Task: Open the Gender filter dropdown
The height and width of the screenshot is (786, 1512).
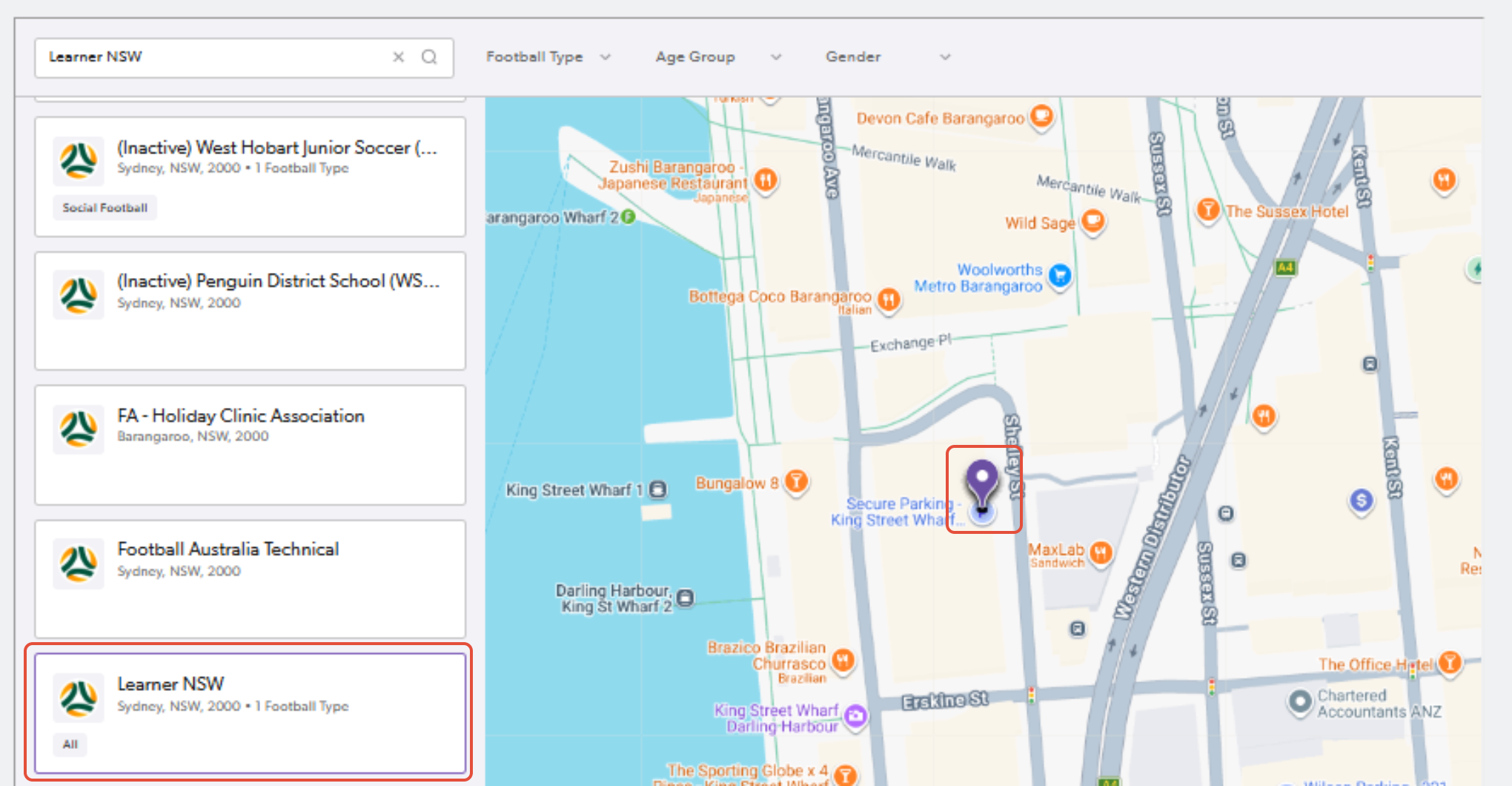Action: (887, 57)
